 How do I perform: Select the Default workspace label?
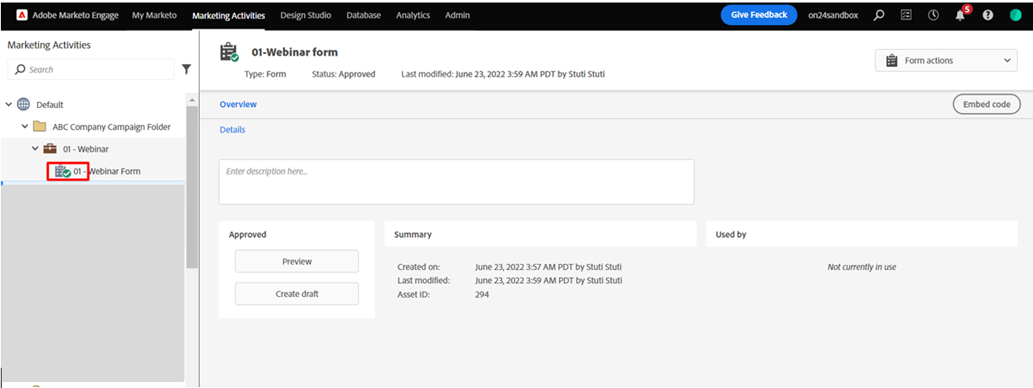pyautogui.click(x=50, y=105)
